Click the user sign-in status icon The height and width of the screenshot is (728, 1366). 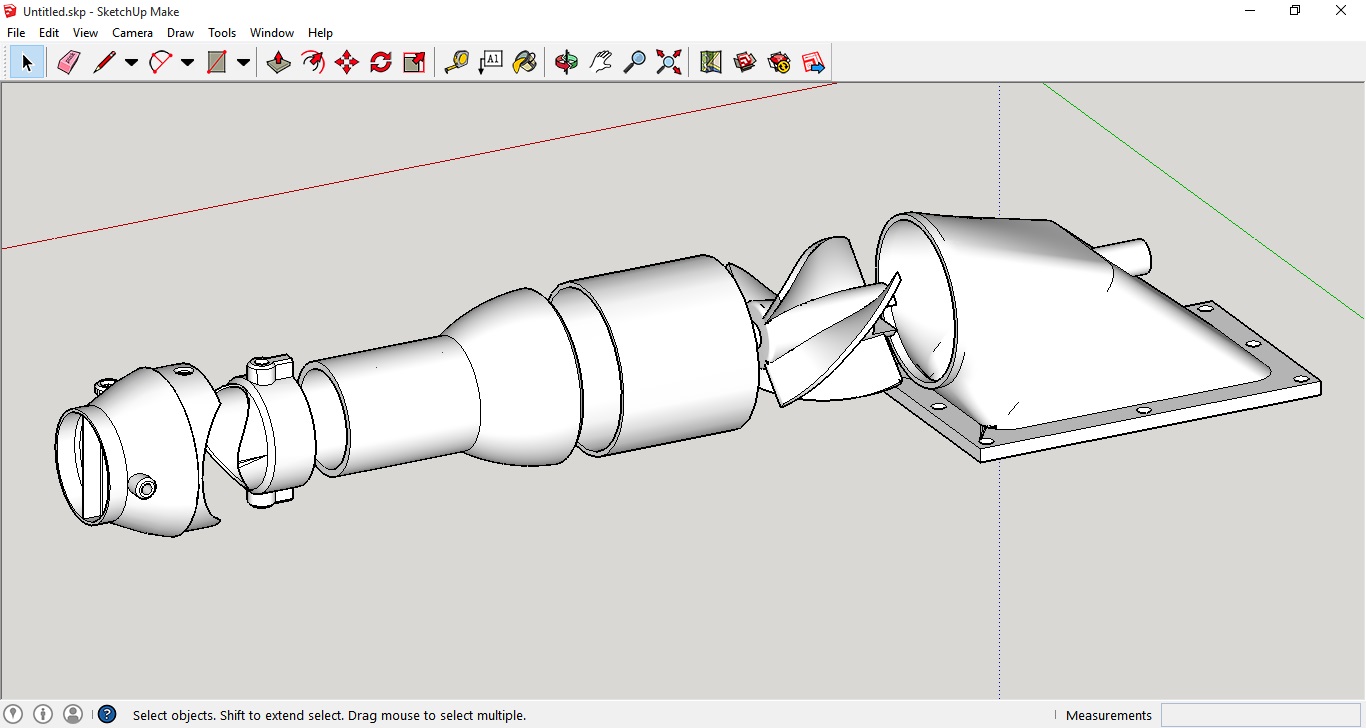point(73,714)
